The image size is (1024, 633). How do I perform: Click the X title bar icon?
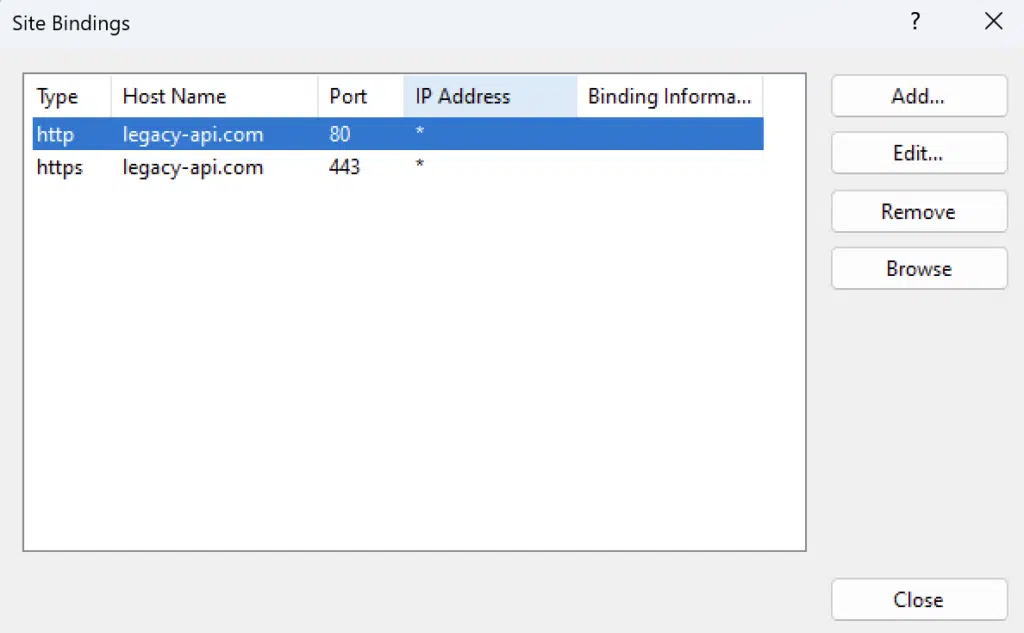pos(993,22)
